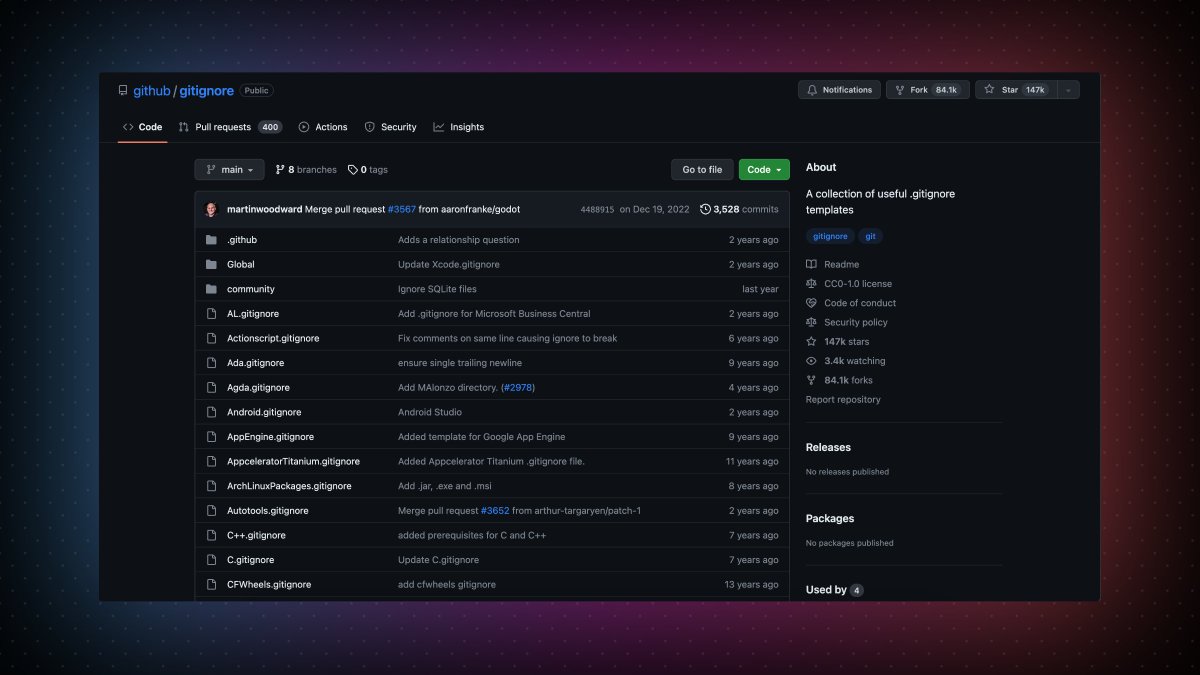Open the Code of conduct icon
Screen dimensions: 1200x675
pos(811,302)
